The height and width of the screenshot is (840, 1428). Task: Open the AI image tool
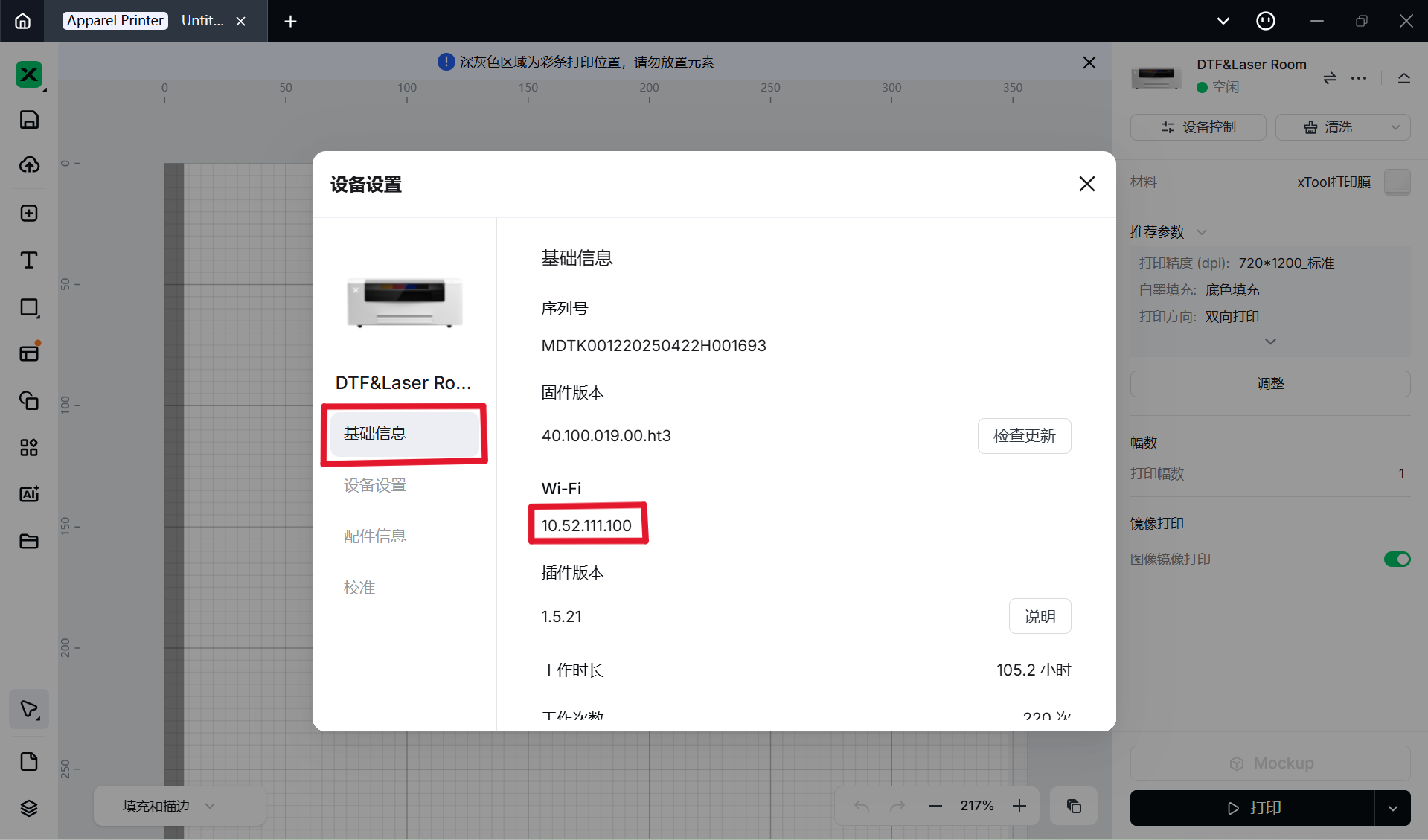click(29, 494)
